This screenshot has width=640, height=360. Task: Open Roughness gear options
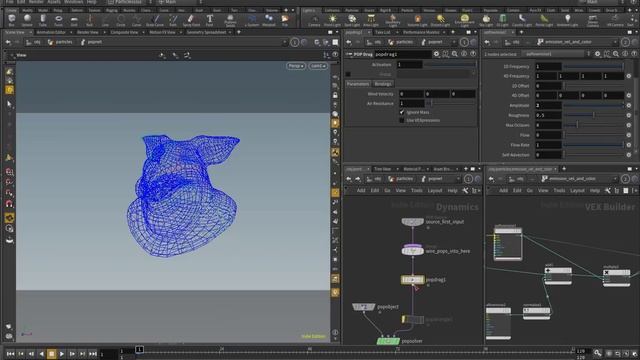[629, 115]
